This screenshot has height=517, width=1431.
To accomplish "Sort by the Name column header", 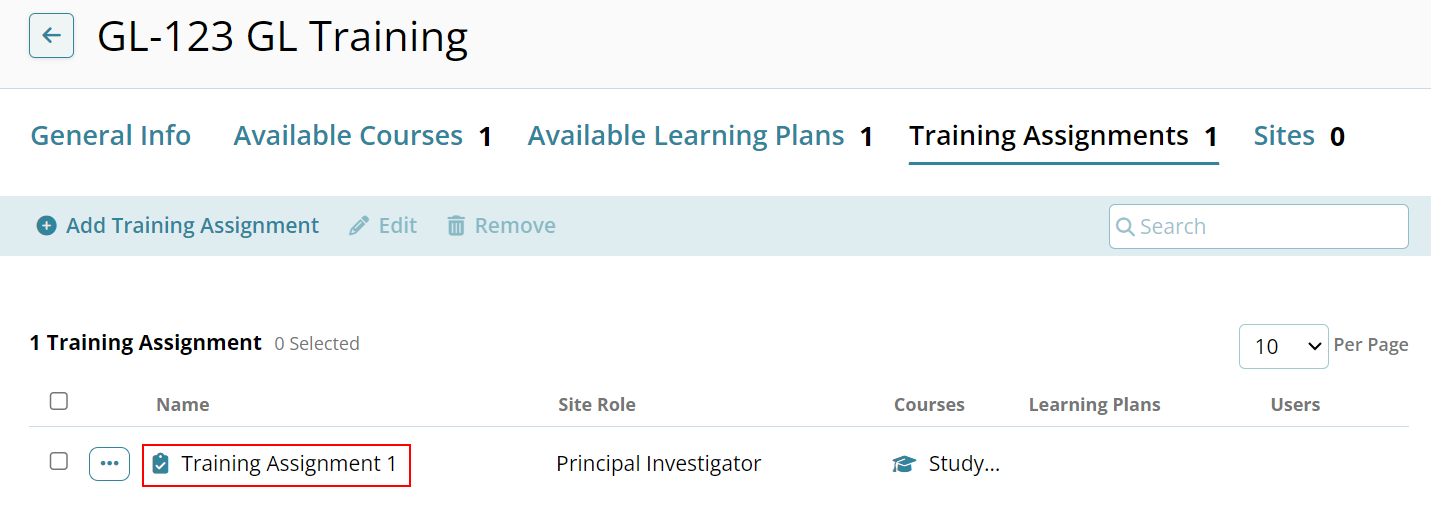I will [183, 405].
